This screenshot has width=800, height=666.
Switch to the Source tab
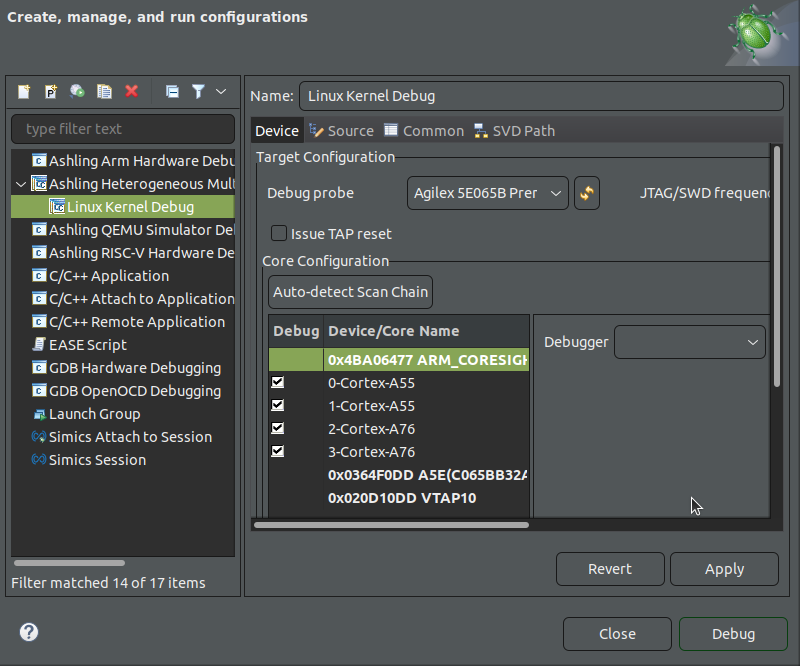[341, 131]
